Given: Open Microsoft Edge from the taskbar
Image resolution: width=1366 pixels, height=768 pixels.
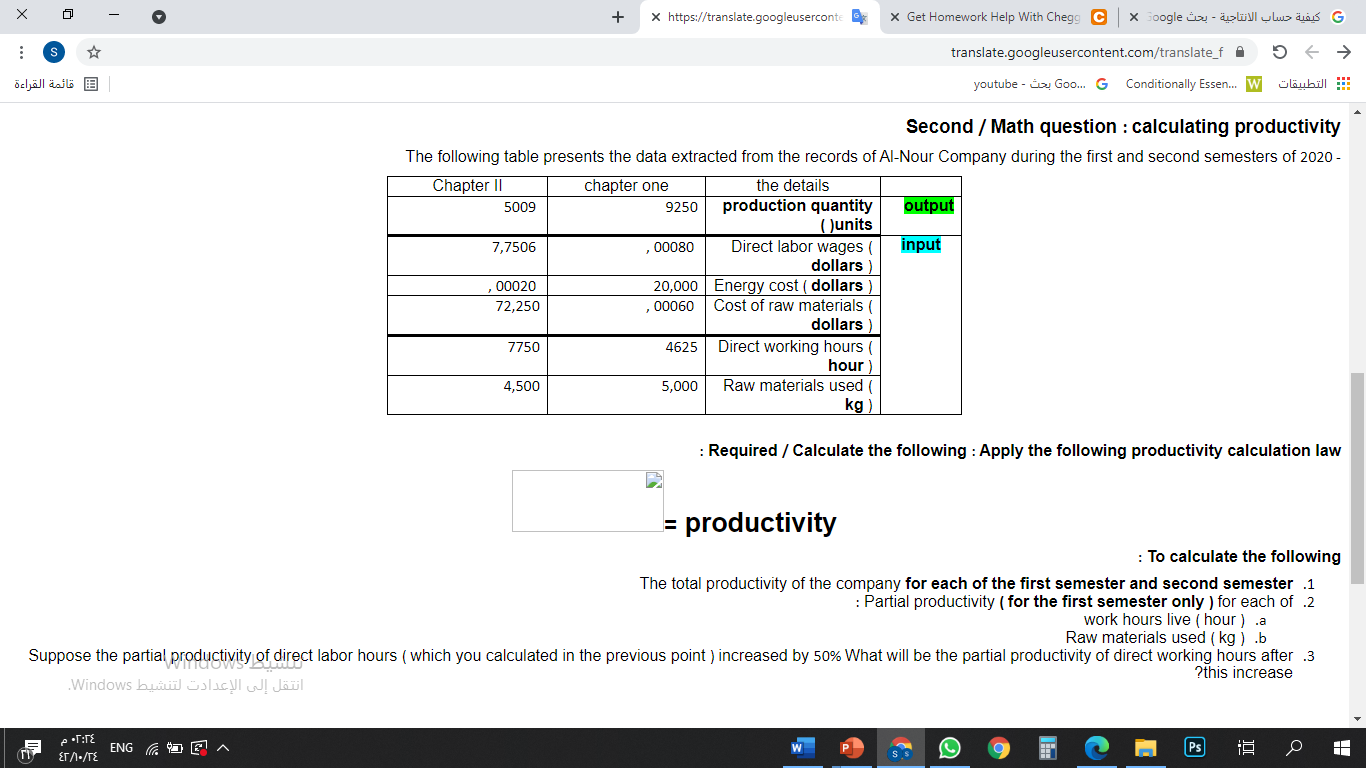Looking at the screenshot, I should 1097,748.
